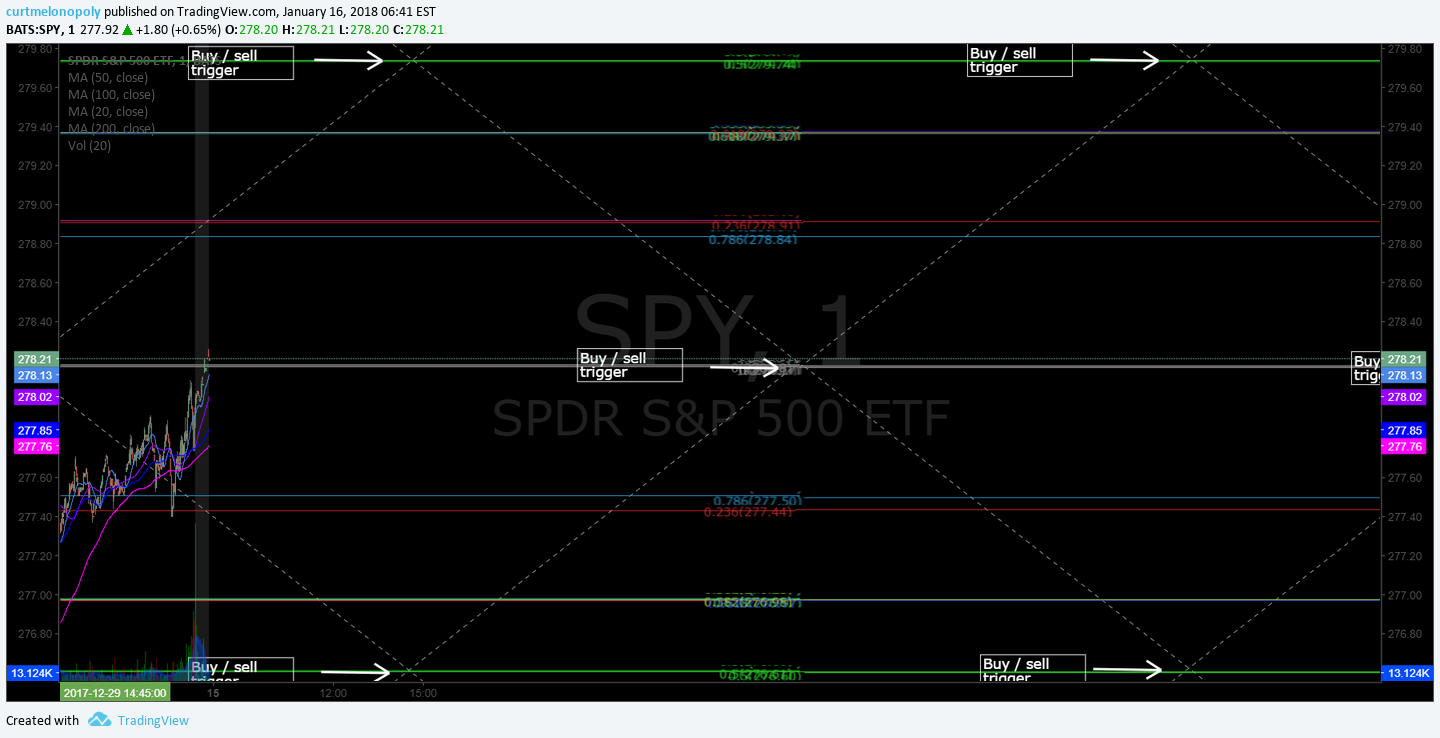Click the 12:00 time axis label
Screen dimensions: 1440x738
[x=334, y=692]
